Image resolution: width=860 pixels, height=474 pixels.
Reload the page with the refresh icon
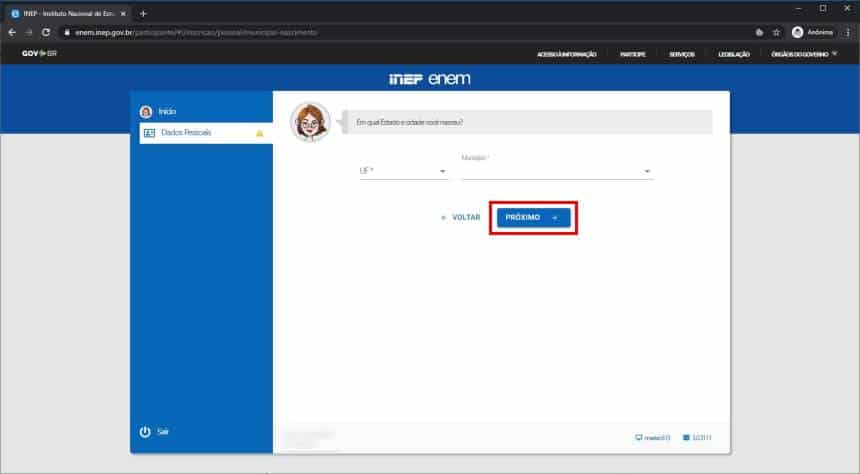pos(46,32)
